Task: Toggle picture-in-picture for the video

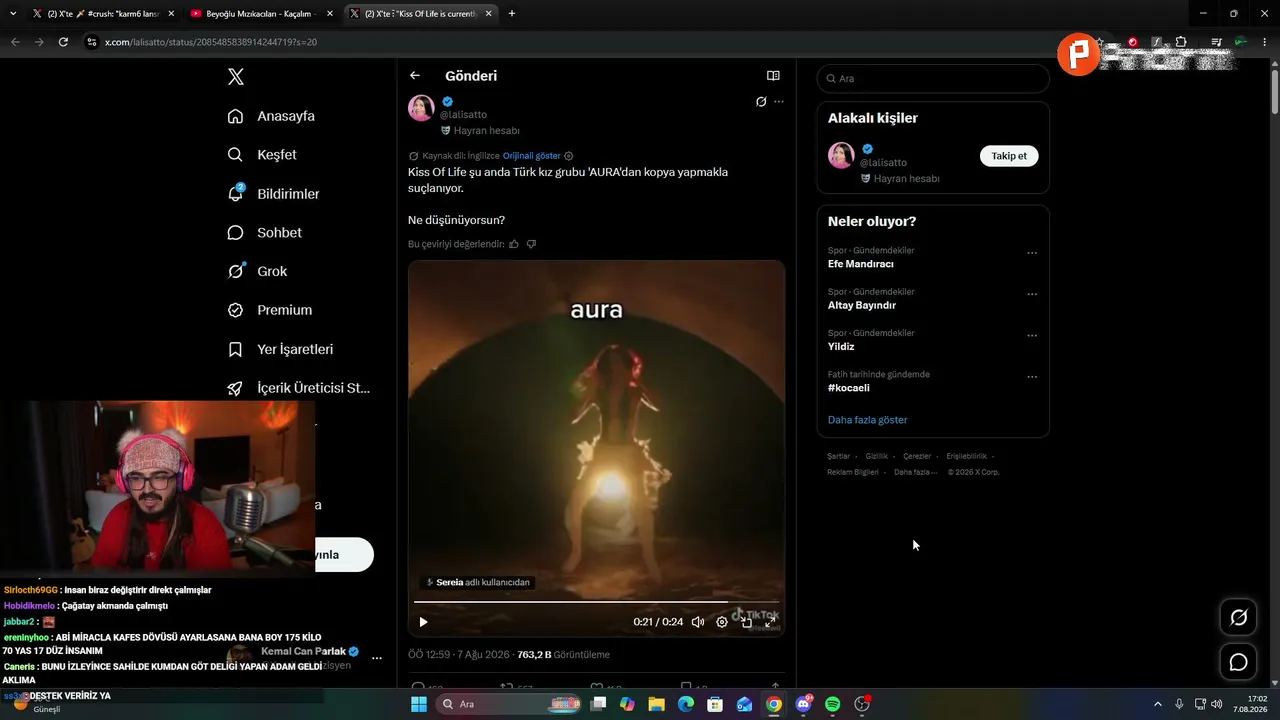Action: [746, 622]
